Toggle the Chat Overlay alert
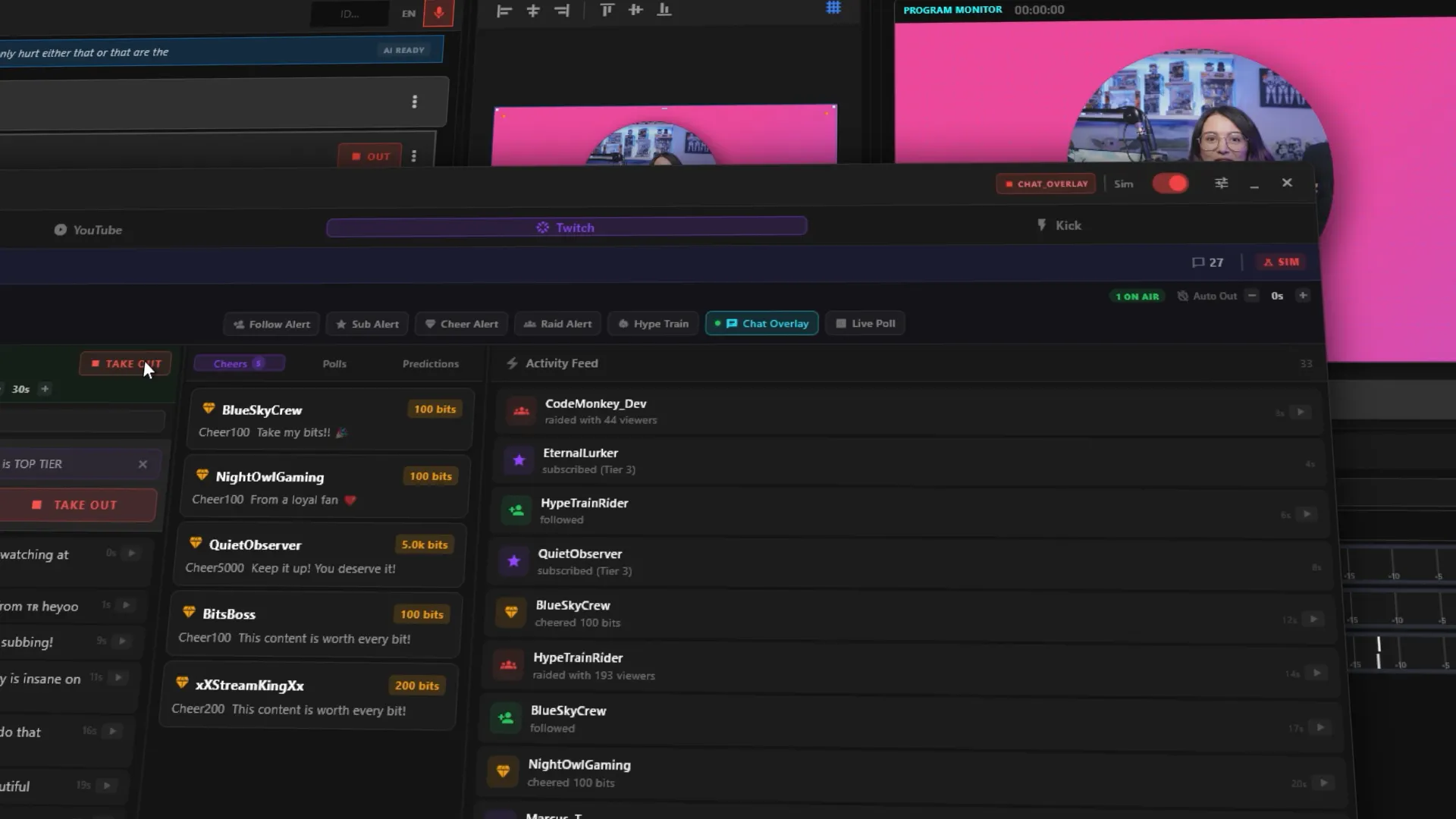The height and width of the screenshot is (819, 1456). tap(762, 323)
